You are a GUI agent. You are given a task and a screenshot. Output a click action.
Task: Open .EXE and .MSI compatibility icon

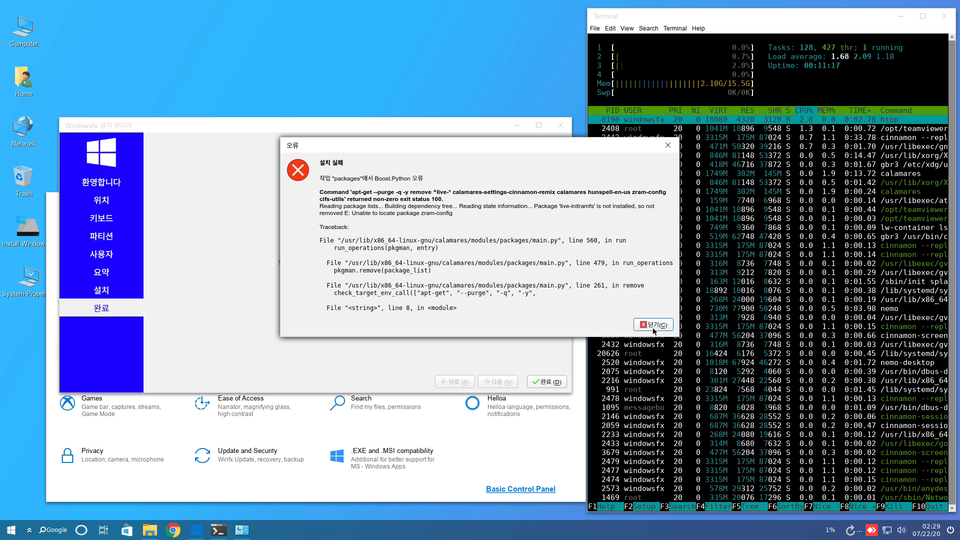(337, 456)
